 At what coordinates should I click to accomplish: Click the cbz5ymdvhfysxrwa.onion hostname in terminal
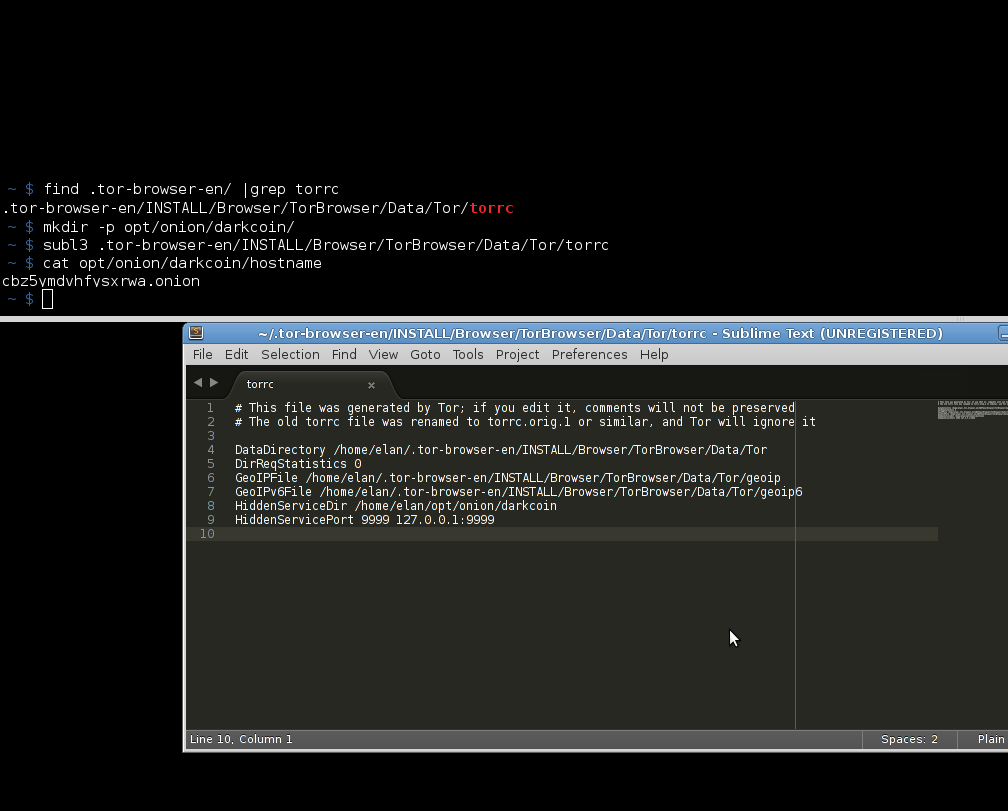tap(101, 281)
